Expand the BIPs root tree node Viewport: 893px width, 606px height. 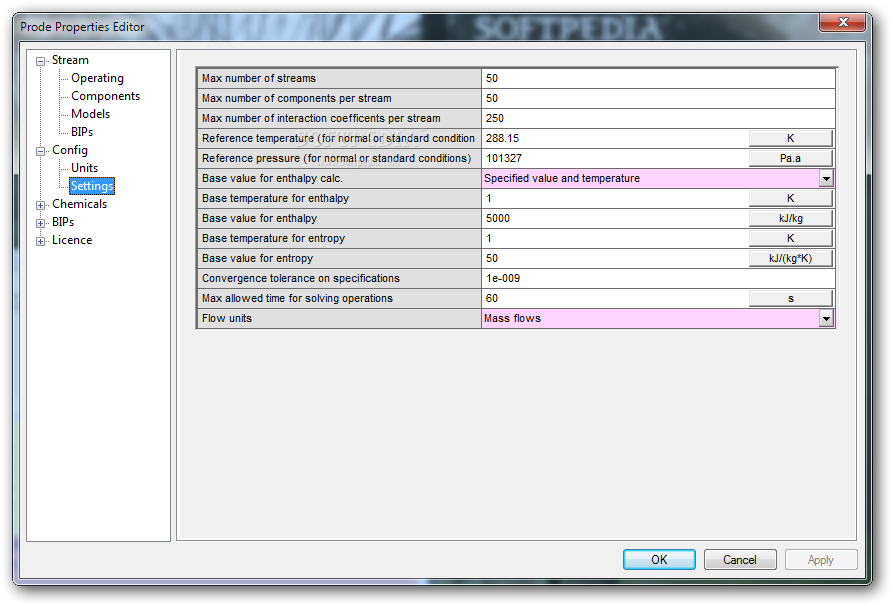40,223
